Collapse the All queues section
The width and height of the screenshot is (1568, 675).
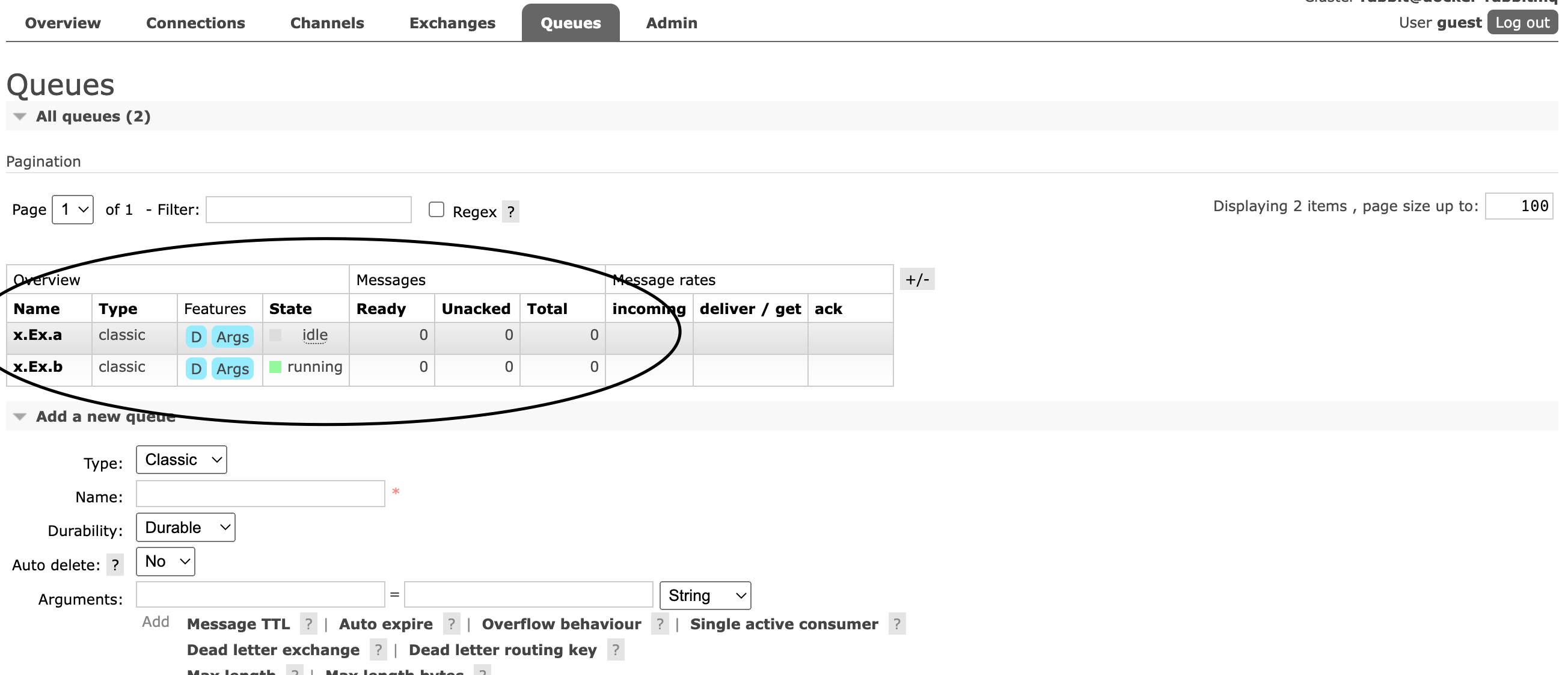(93, 116)
